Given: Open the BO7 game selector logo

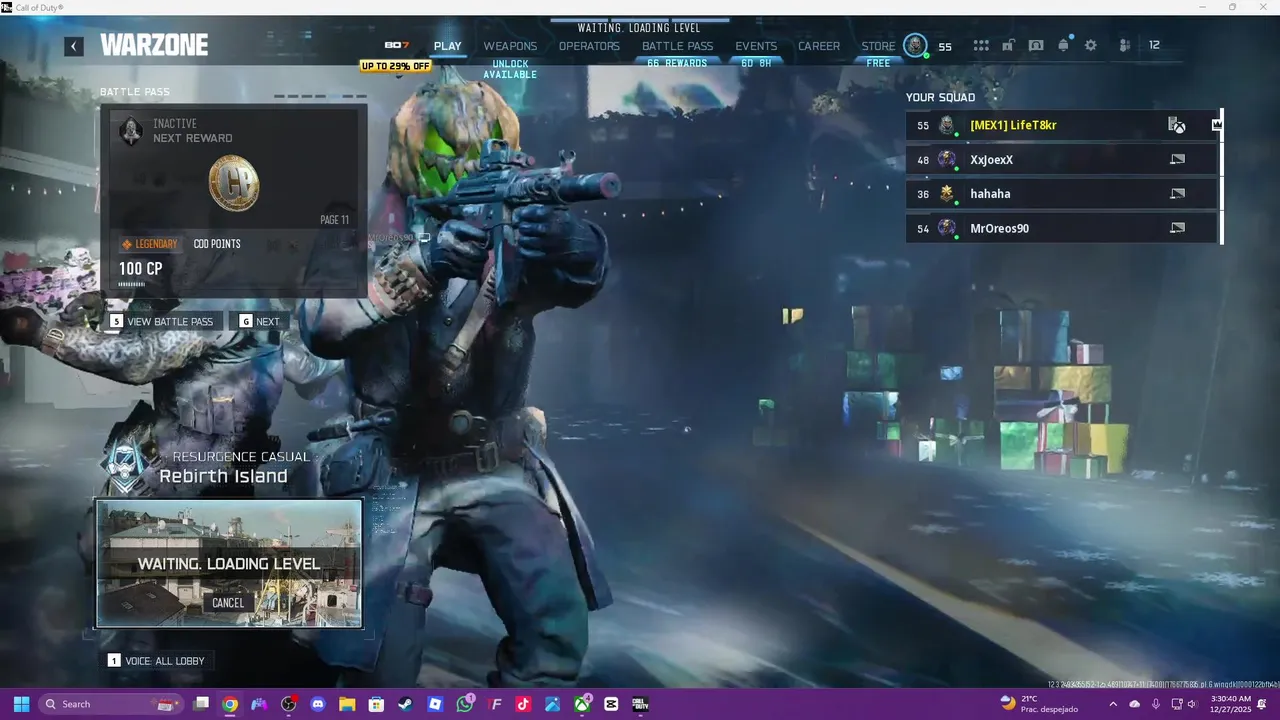Looking at the screenshot, I should [x=397, y=45].
